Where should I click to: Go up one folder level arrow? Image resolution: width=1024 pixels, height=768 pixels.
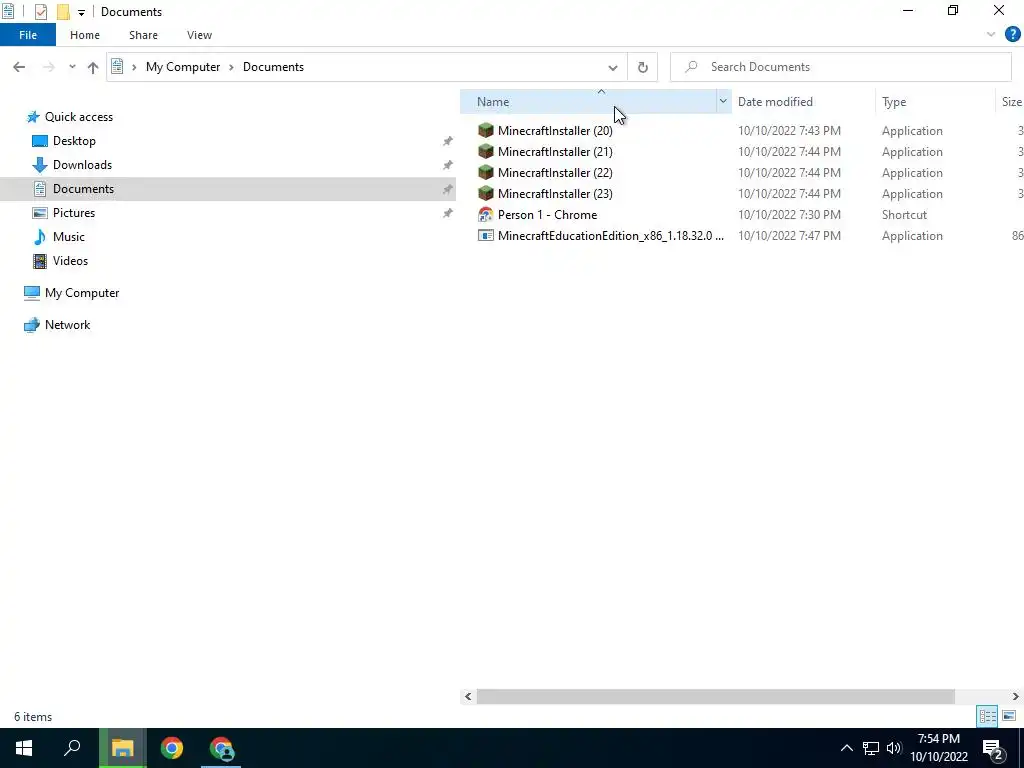pyautogui.click(x=93, y=67)
